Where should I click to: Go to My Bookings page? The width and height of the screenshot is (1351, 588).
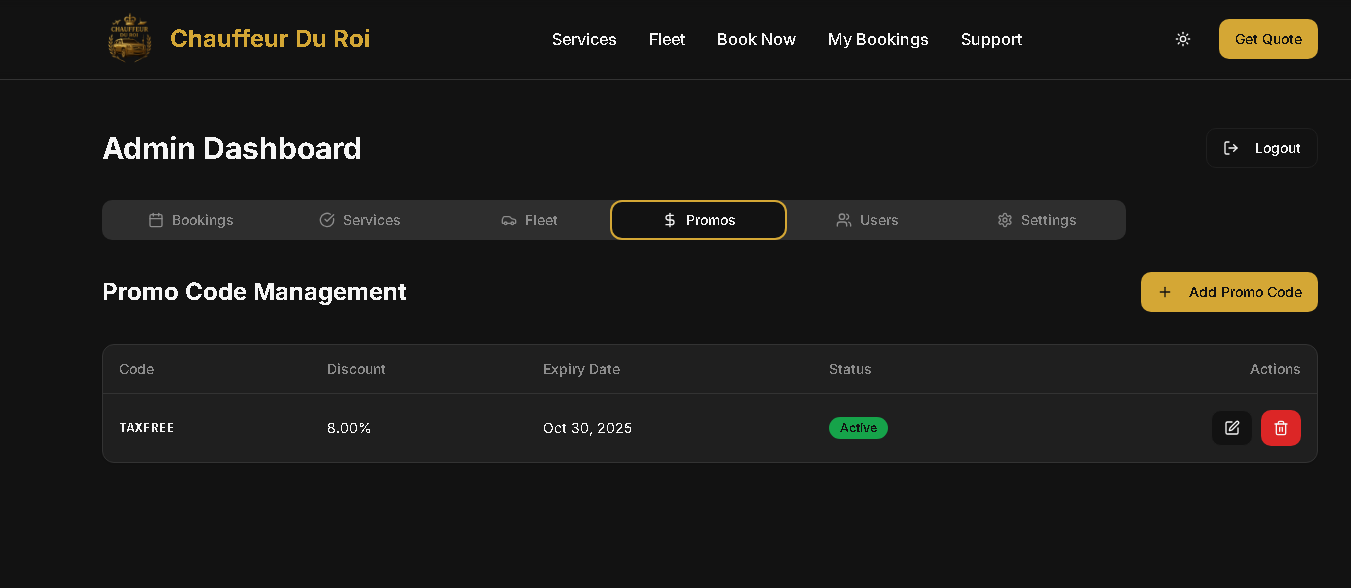tap(878, 39)
